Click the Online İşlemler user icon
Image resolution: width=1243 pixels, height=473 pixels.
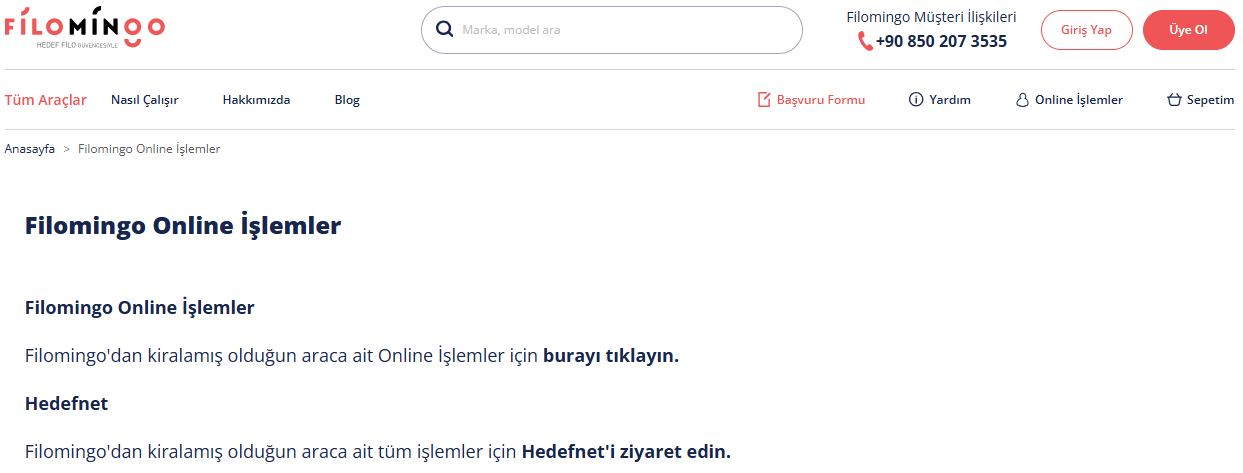pyautogui.click(x=1022, y=100)
